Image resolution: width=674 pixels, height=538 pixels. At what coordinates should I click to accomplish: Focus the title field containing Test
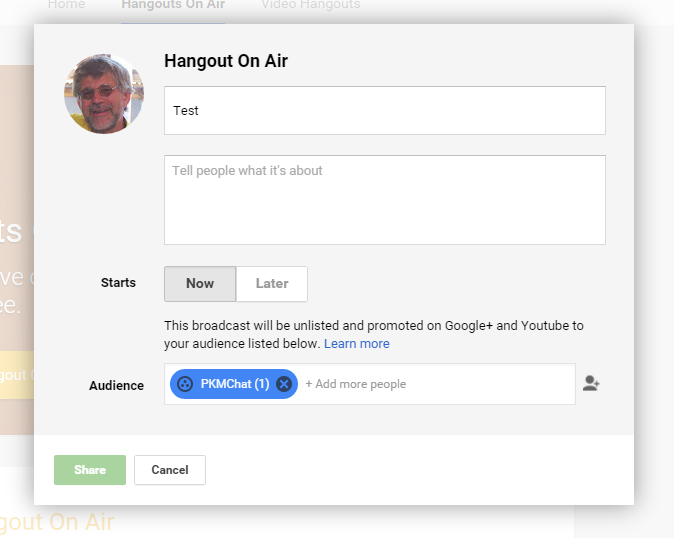385,111
